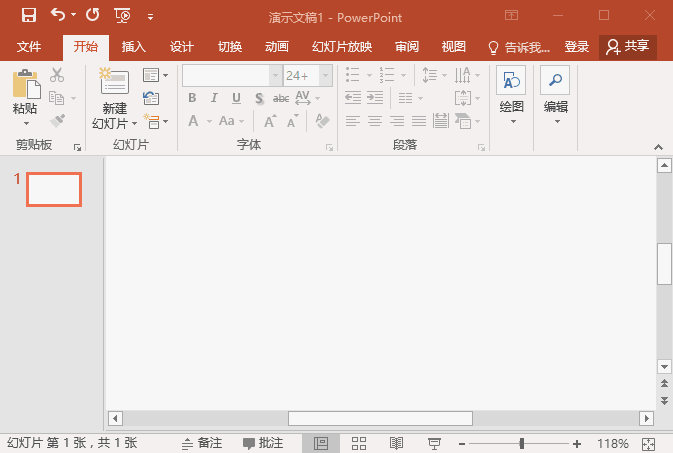The height and width of the screenshot is (453, 673).
Task: Click Clear All Formatting eraser icon
Action: [322, 121]
